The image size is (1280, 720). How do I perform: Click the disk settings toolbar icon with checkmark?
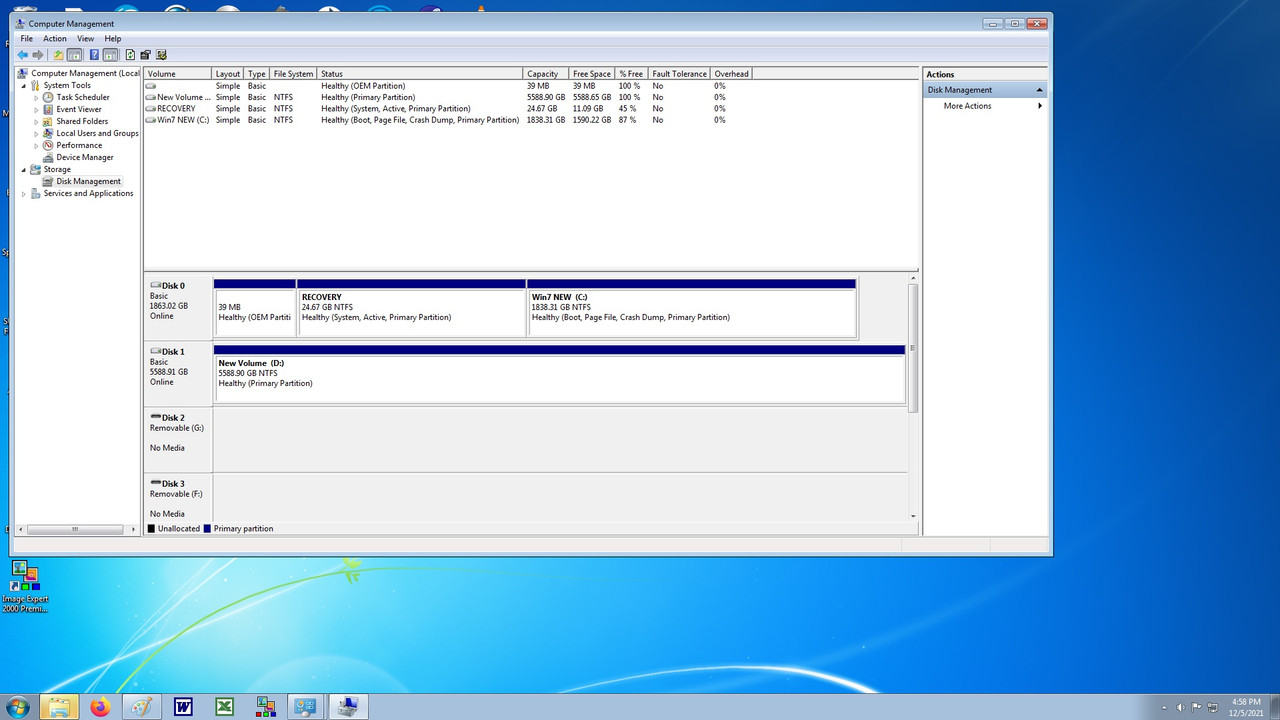161,55
